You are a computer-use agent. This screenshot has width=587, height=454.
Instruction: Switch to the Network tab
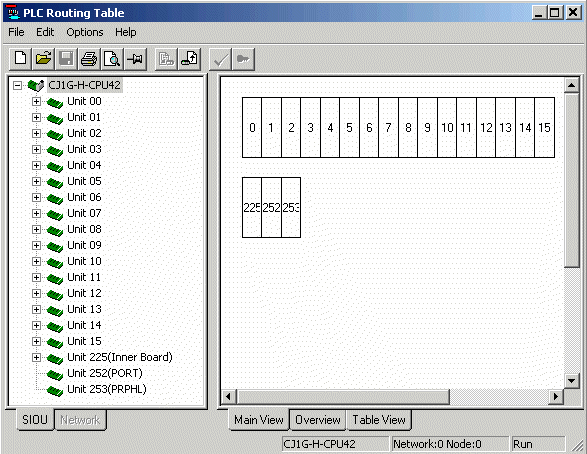point(80,420)
